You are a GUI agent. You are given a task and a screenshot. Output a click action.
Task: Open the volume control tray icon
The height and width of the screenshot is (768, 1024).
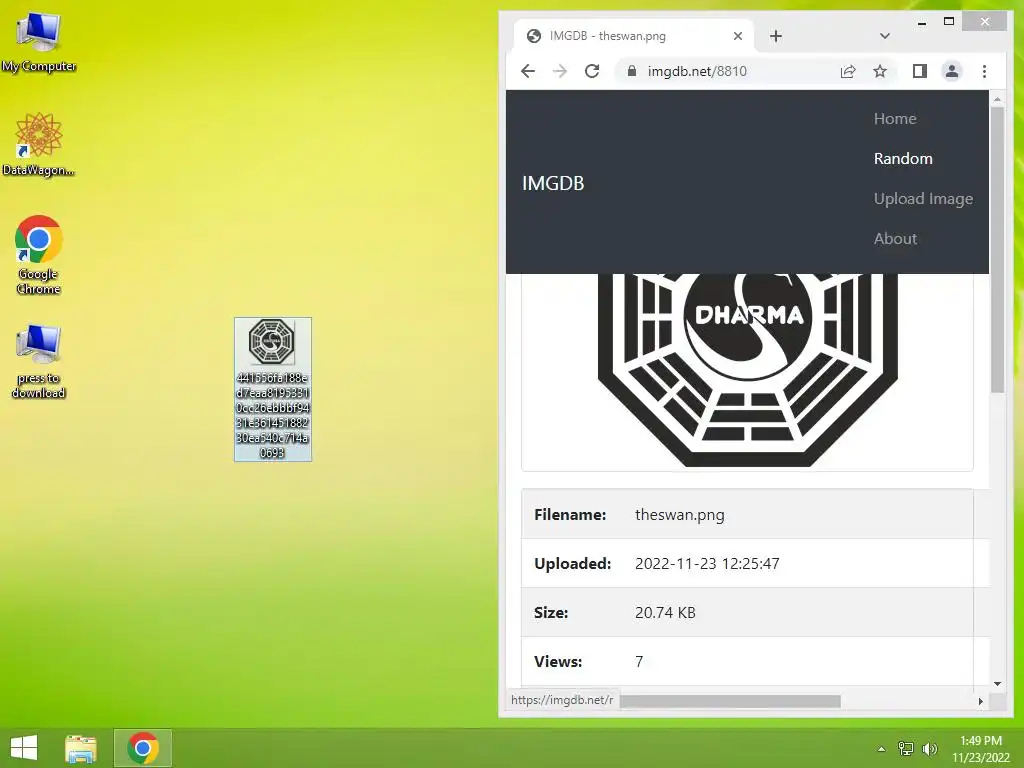click(x=930, y=749)
